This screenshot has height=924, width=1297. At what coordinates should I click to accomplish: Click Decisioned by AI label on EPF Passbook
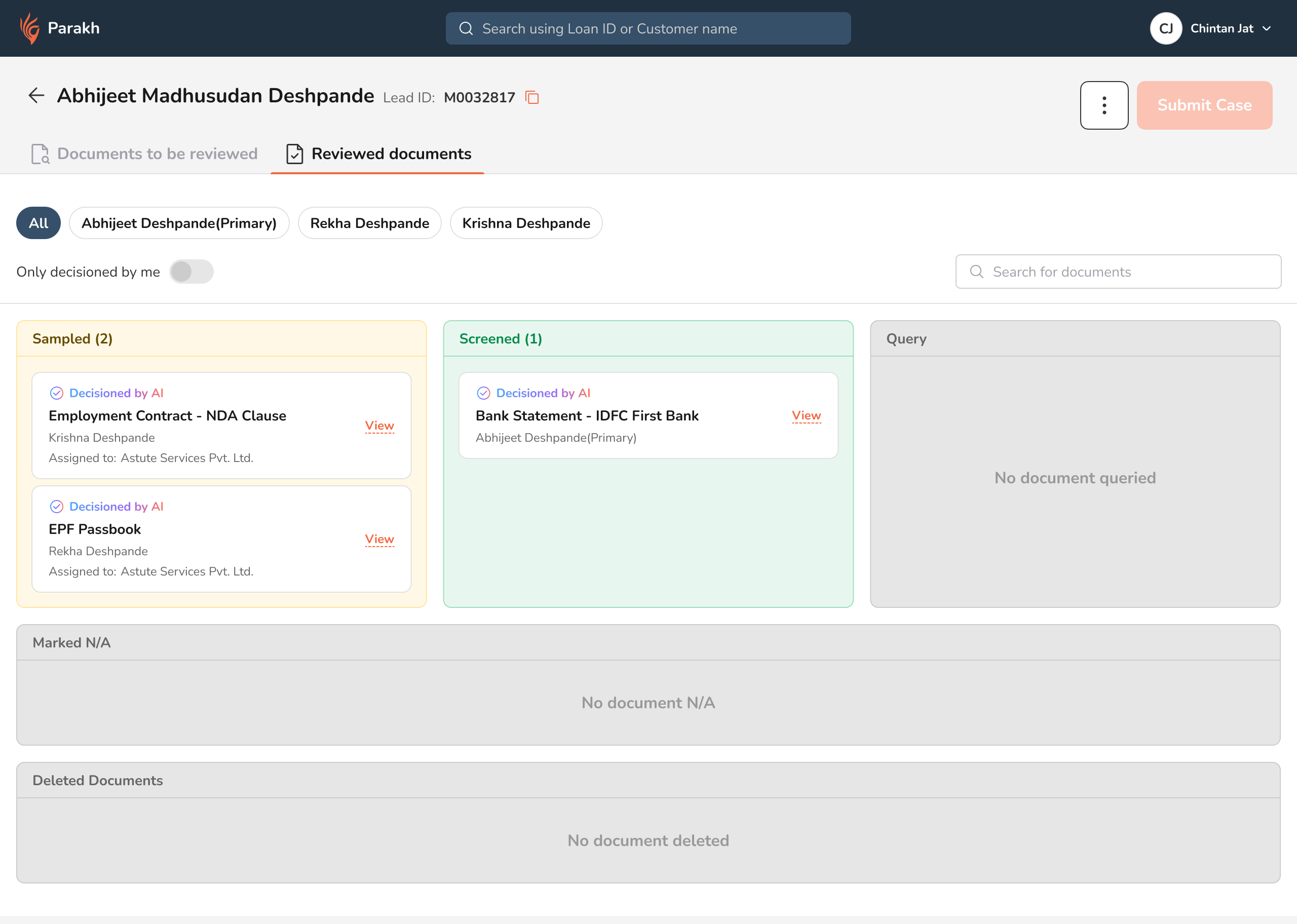coord(116,507)
